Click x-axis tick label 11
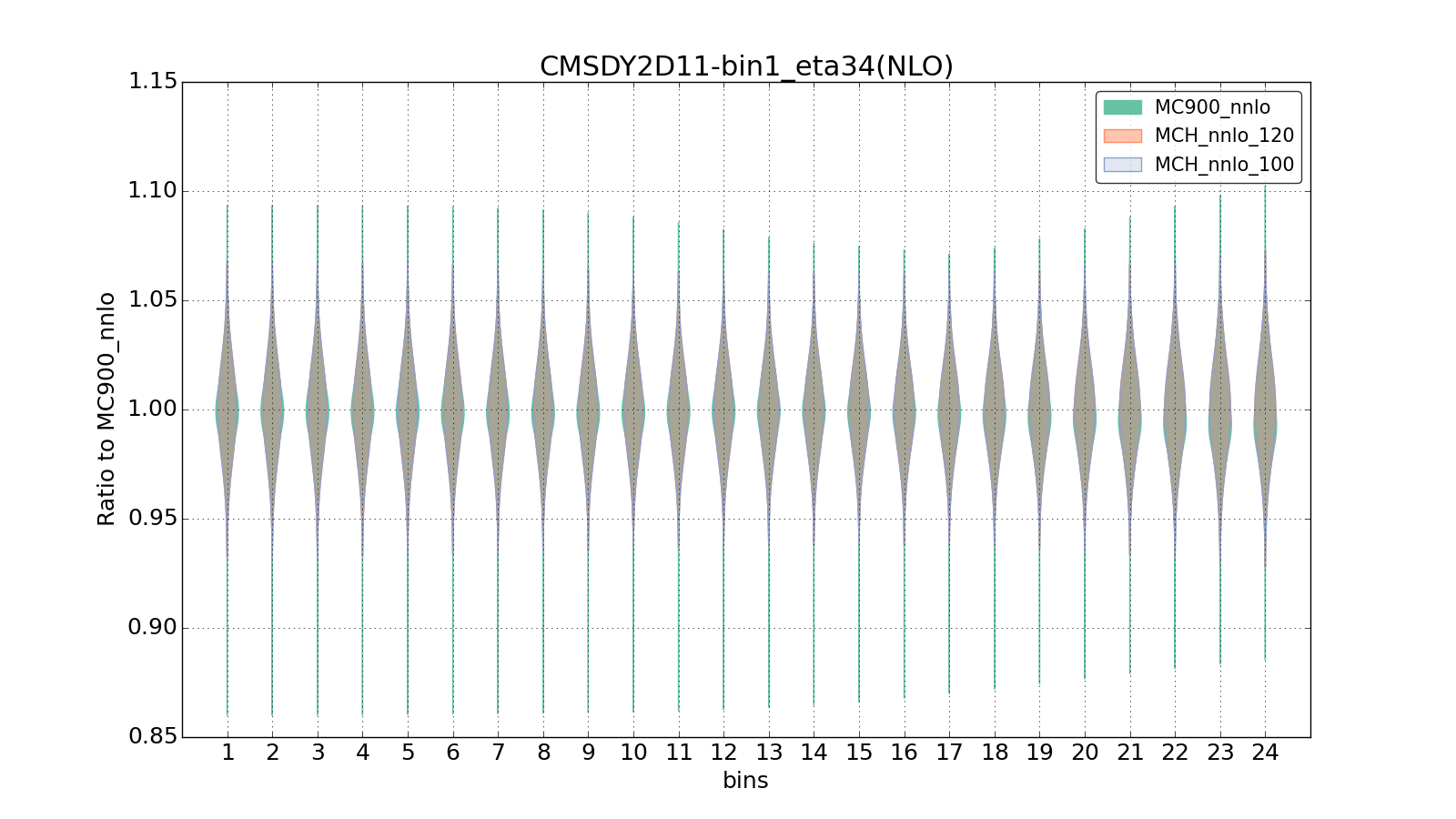 [x=679, y=753]
